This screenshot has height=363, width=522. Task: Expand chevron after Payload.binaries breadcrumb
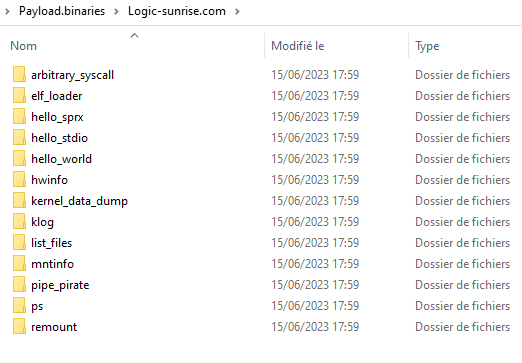click(116, 11)
